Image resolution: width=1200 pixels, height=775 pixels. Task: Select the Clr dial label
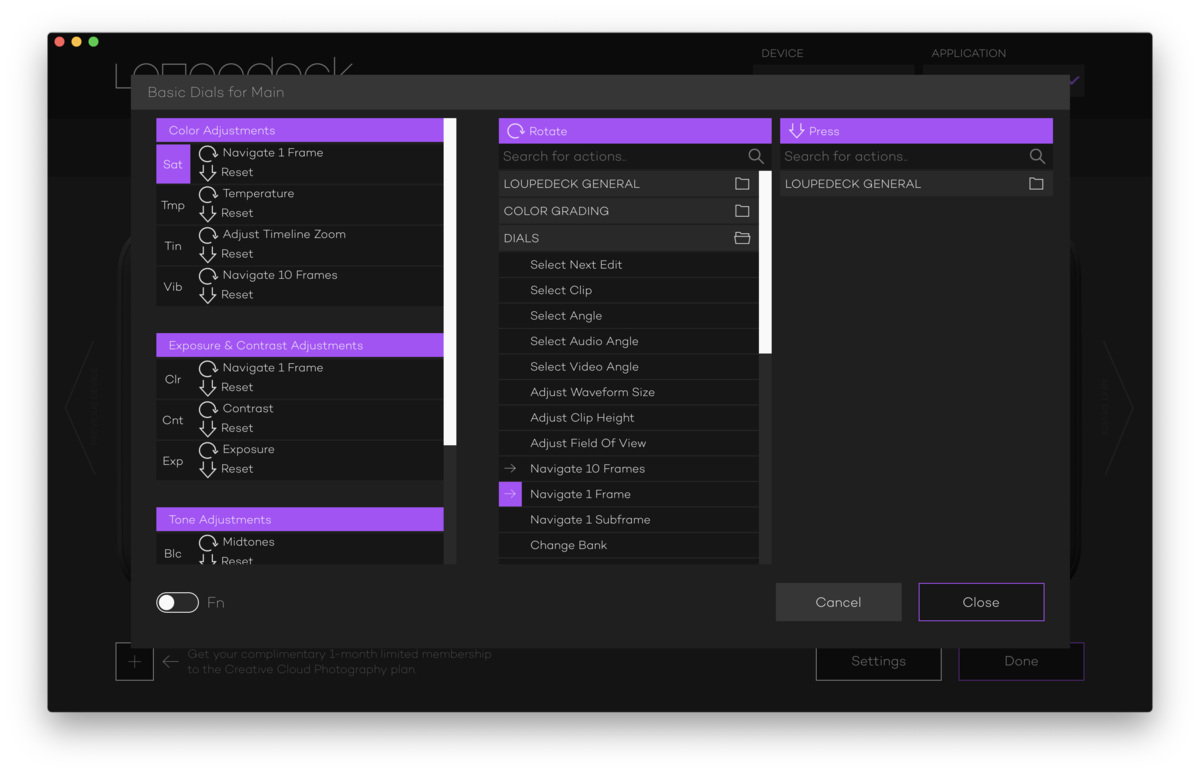(x=173, y=379)
